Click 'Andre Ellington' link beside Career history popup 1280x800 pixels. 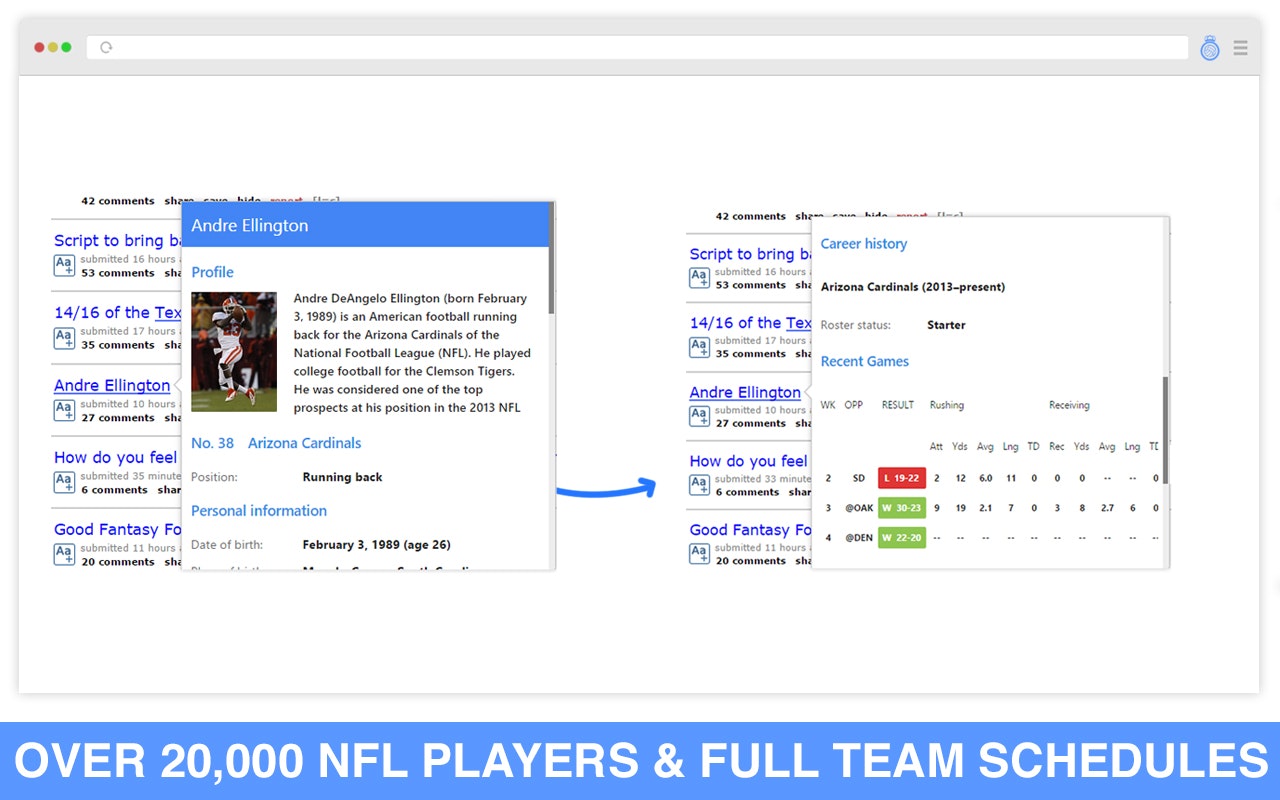745,392
